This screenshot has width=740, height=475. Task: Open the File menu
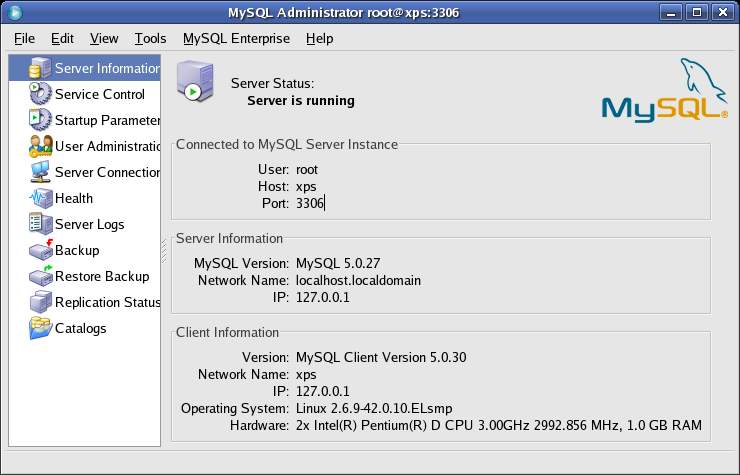25,38
